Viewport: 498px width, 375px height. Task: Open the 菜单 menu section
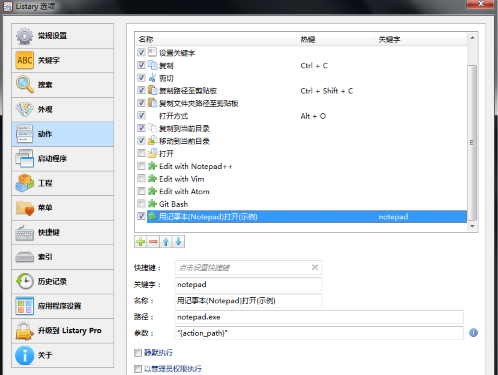click(63, 208)
